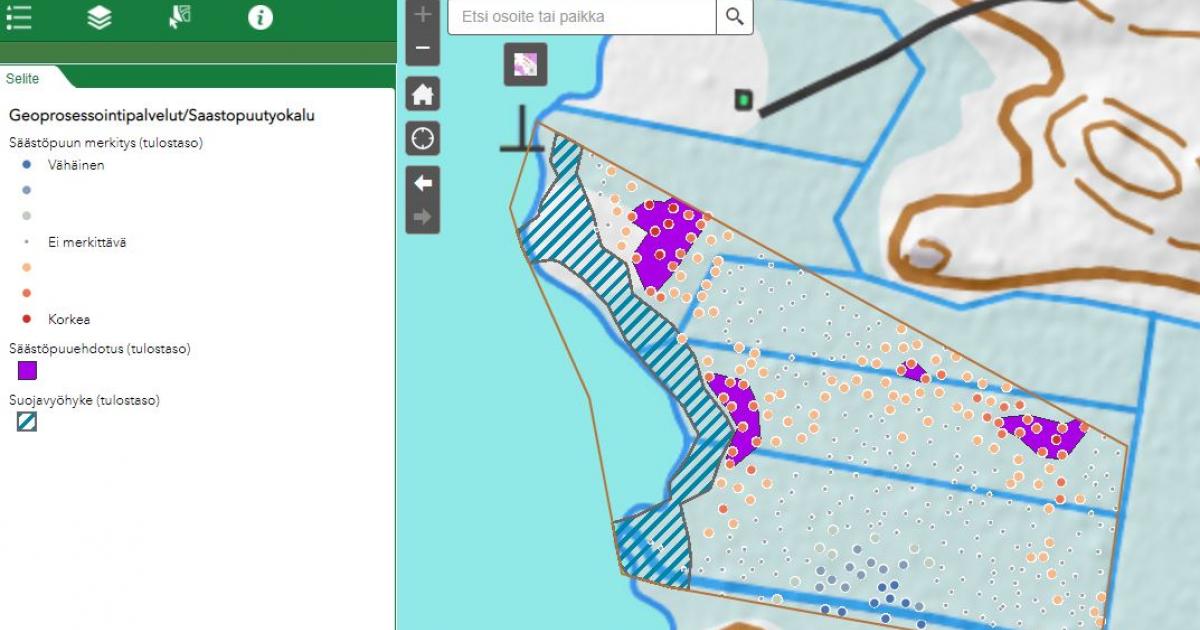The height and width of the screenshot is (630, 1200).
Task: Go forward to next map extent
Action: (423, 217)
